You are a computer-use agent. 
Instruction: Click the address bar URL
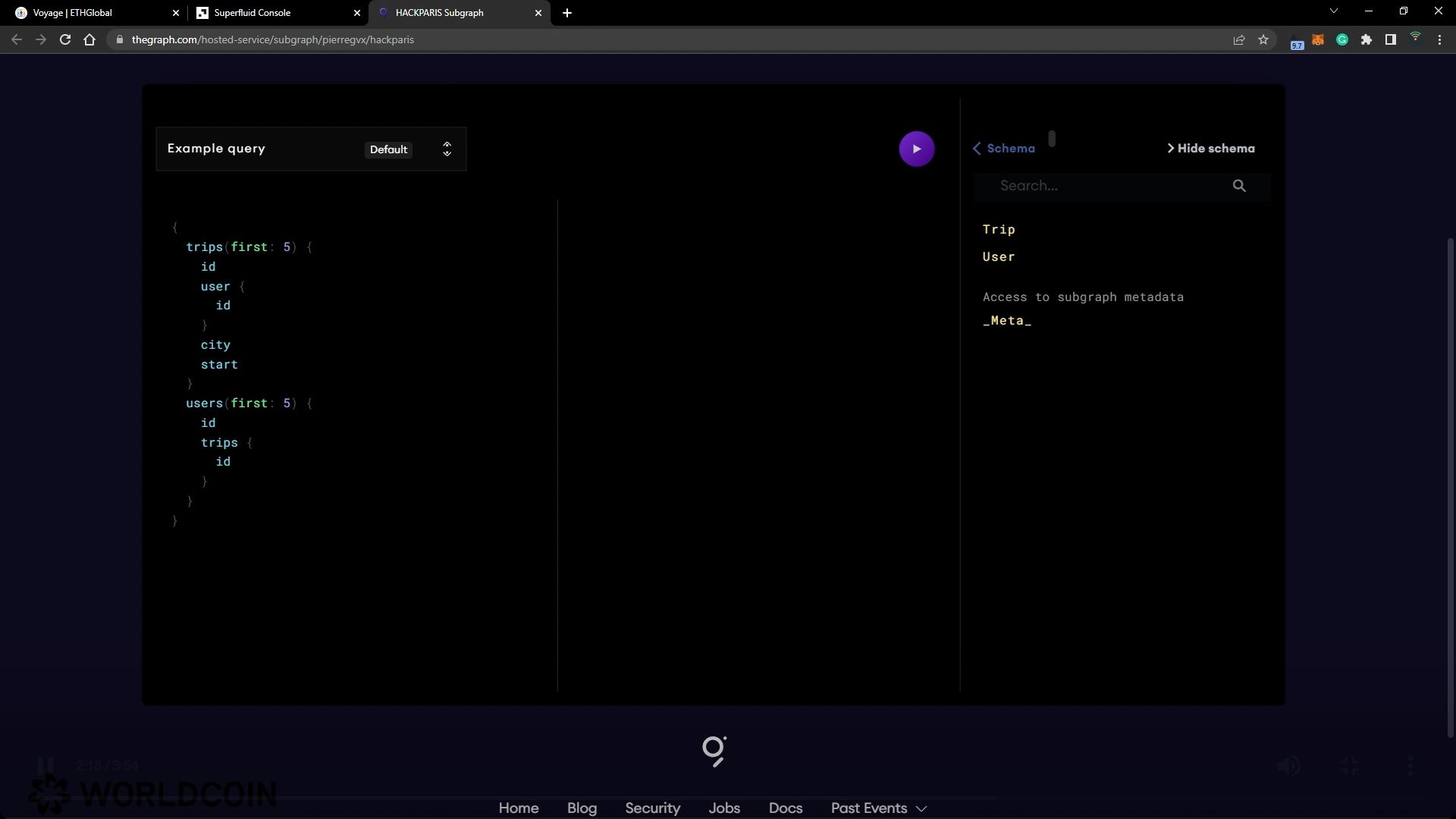click(x=273, y=39)
